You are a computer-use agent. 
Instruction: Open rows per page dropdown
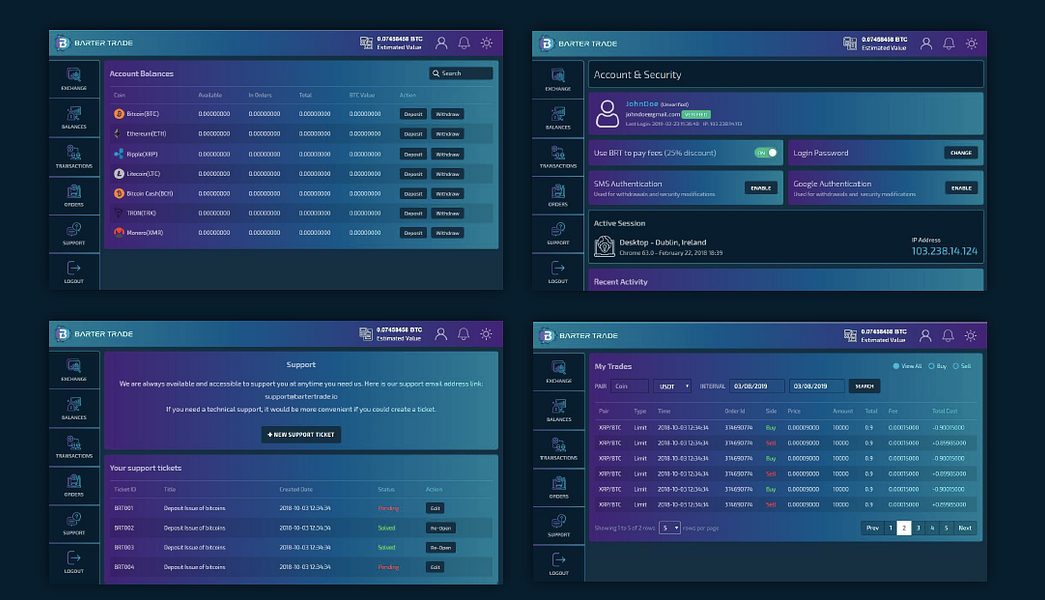coord(670,528)
